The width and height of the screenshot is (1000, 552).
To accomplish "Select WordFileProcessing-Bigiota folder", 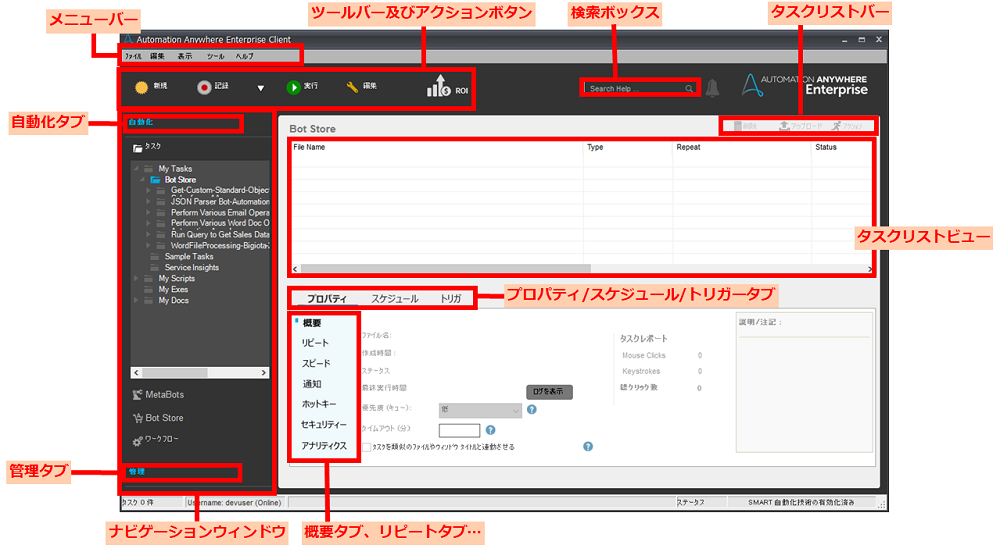I will [220, 245].
